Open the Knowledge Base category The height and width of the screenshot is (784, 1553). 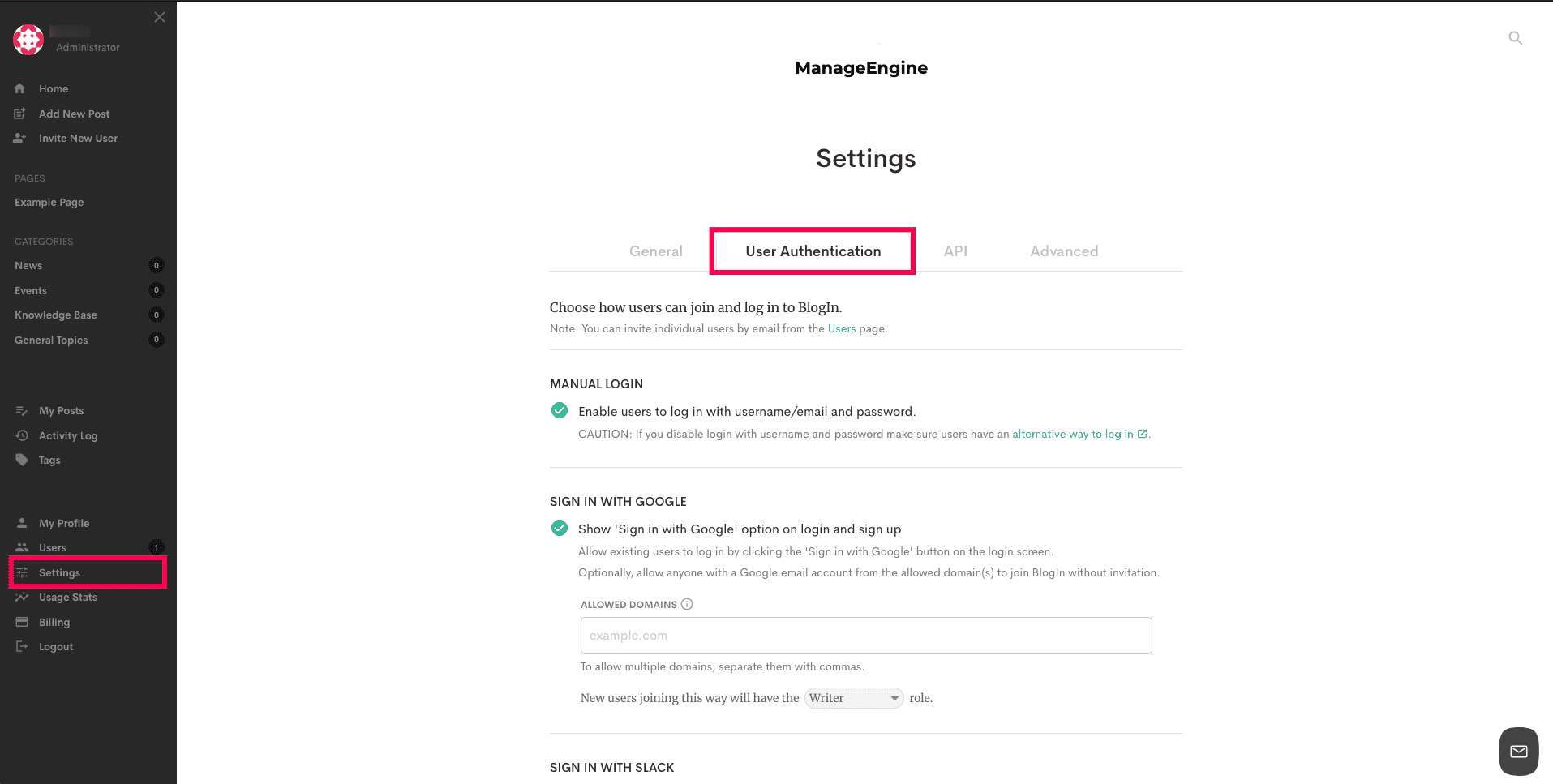click(x=56, y=315)
